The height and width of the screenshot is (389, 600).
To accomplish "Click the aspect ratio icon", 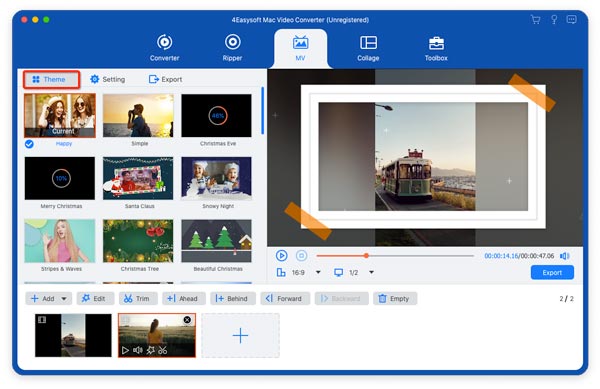I will tap(281, 272).
